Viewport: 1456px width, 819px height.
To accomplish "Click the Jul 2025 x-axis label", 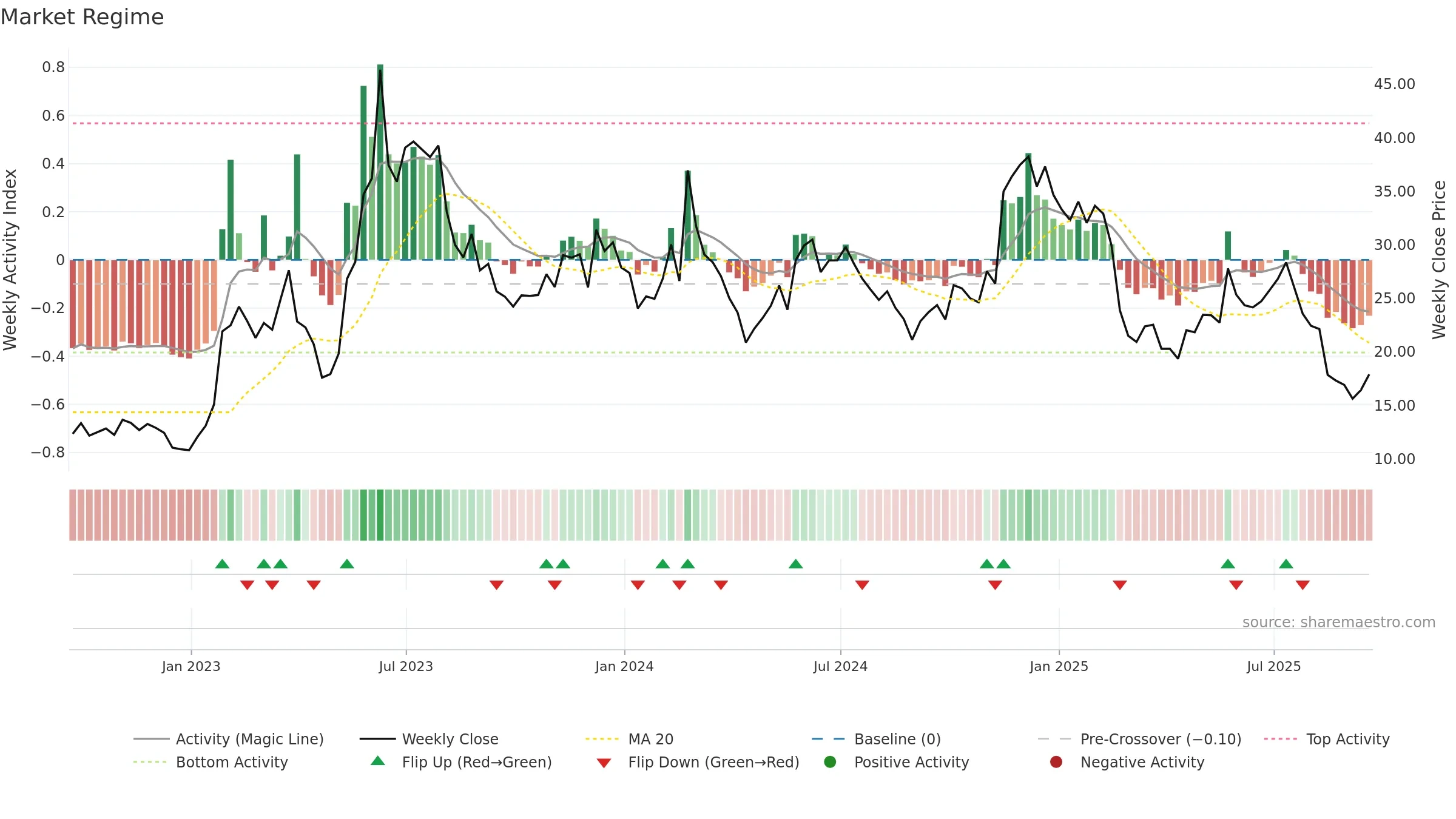I will click(1274, 666).
